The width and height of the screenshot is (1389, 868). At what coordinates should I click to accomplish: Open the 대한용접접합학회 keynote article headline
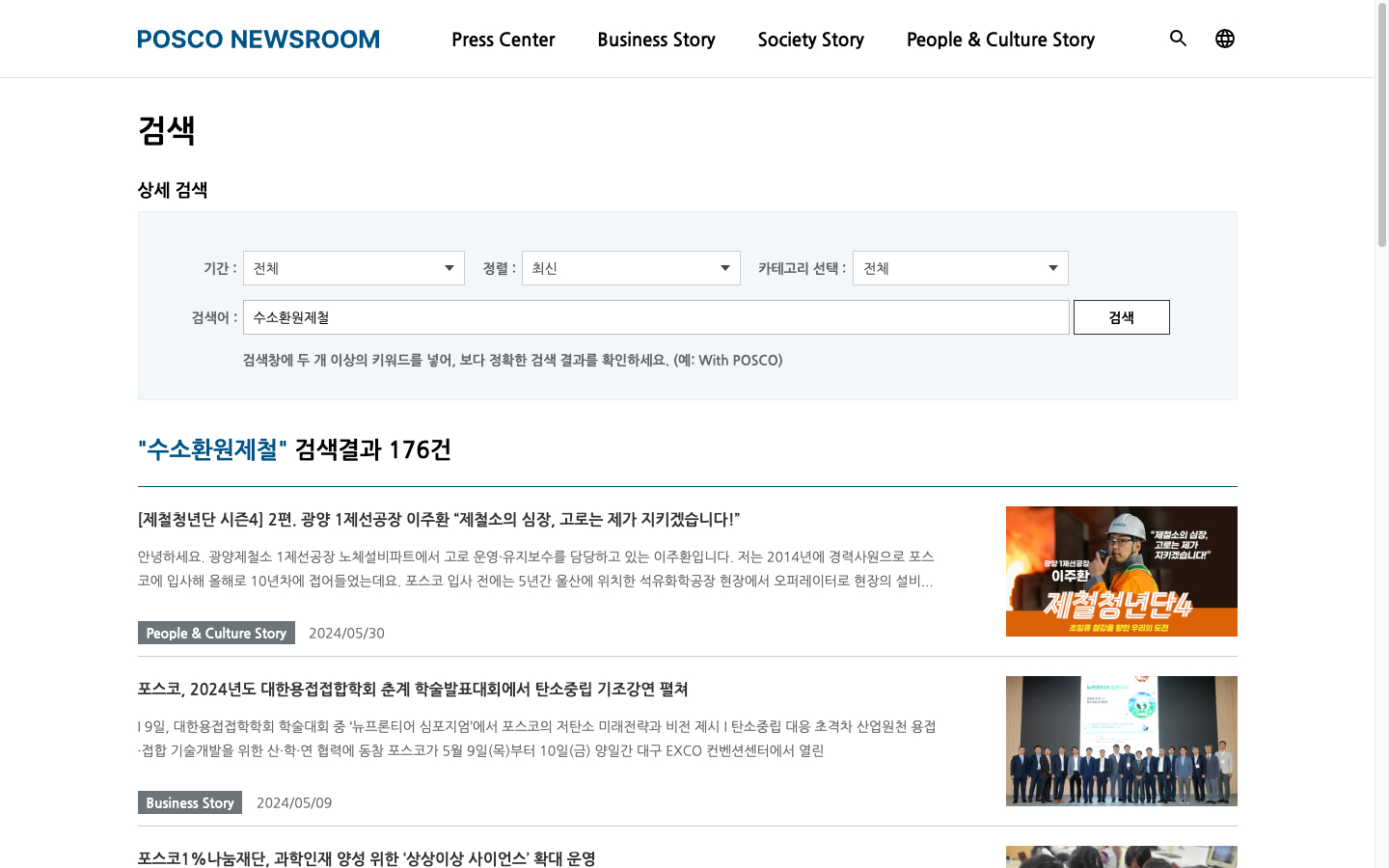(413, 689)
